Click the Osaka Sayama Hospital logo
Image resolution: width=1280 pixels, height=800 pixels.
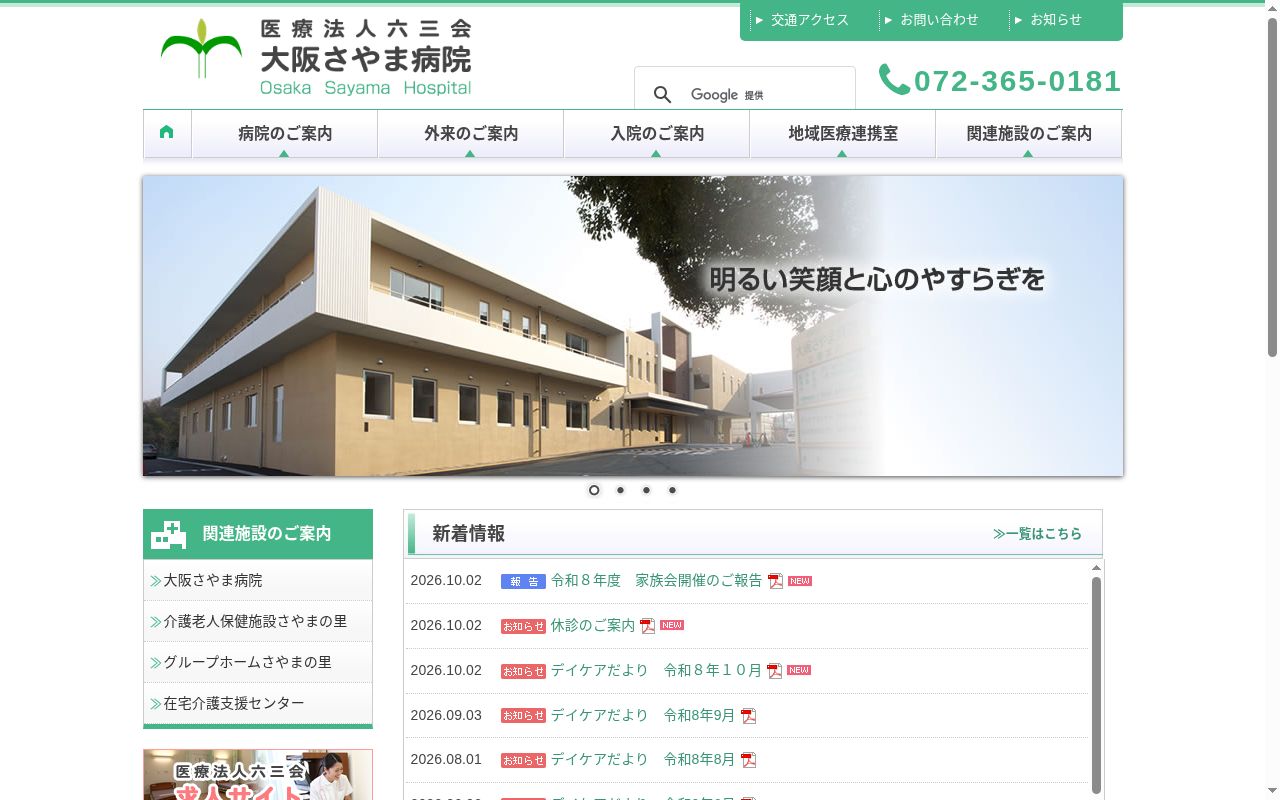point(316,57)
